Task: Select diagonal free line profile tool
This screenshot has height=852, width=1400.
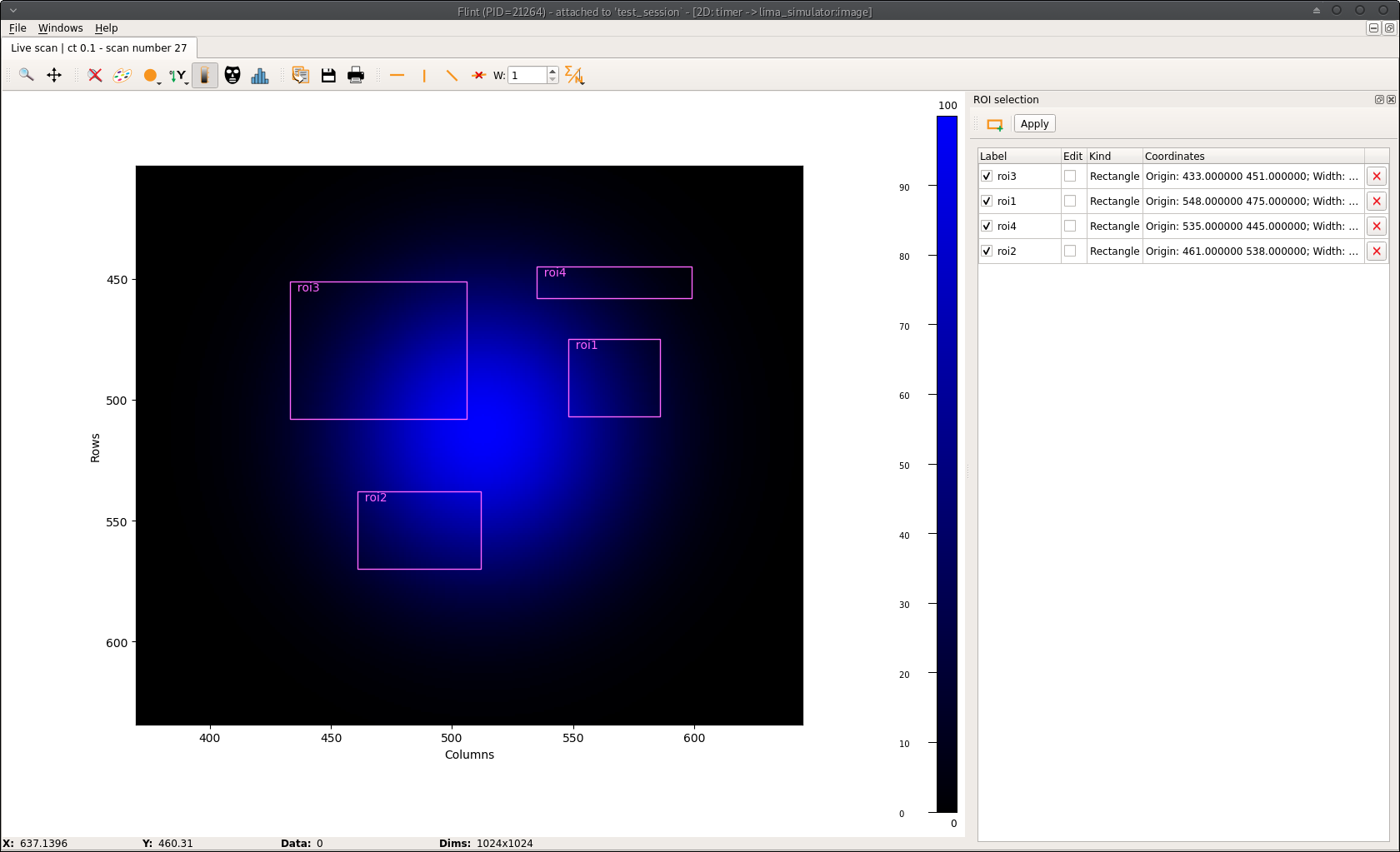Action: click(x=452, y=75)
